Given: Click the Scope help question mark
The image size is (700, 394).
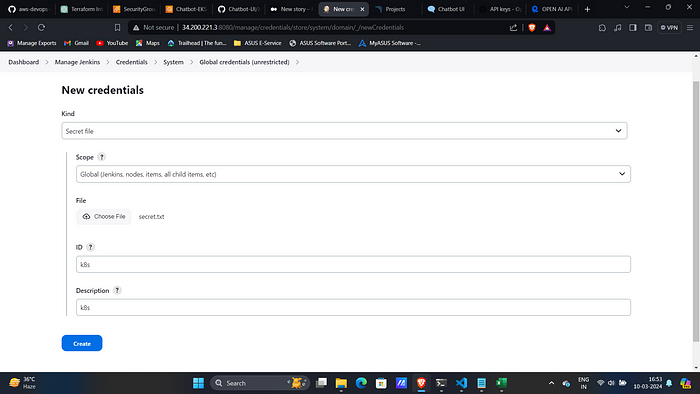Looking at the screenshot, I should pos(102,157).
